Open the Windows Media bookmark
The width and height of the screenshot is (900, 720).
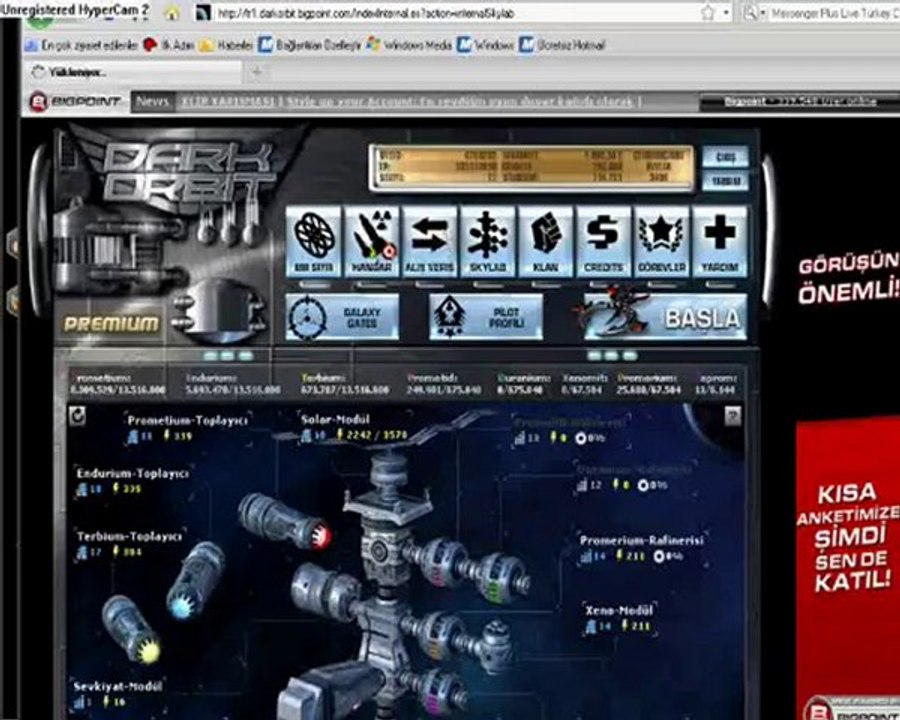point(409,45)
